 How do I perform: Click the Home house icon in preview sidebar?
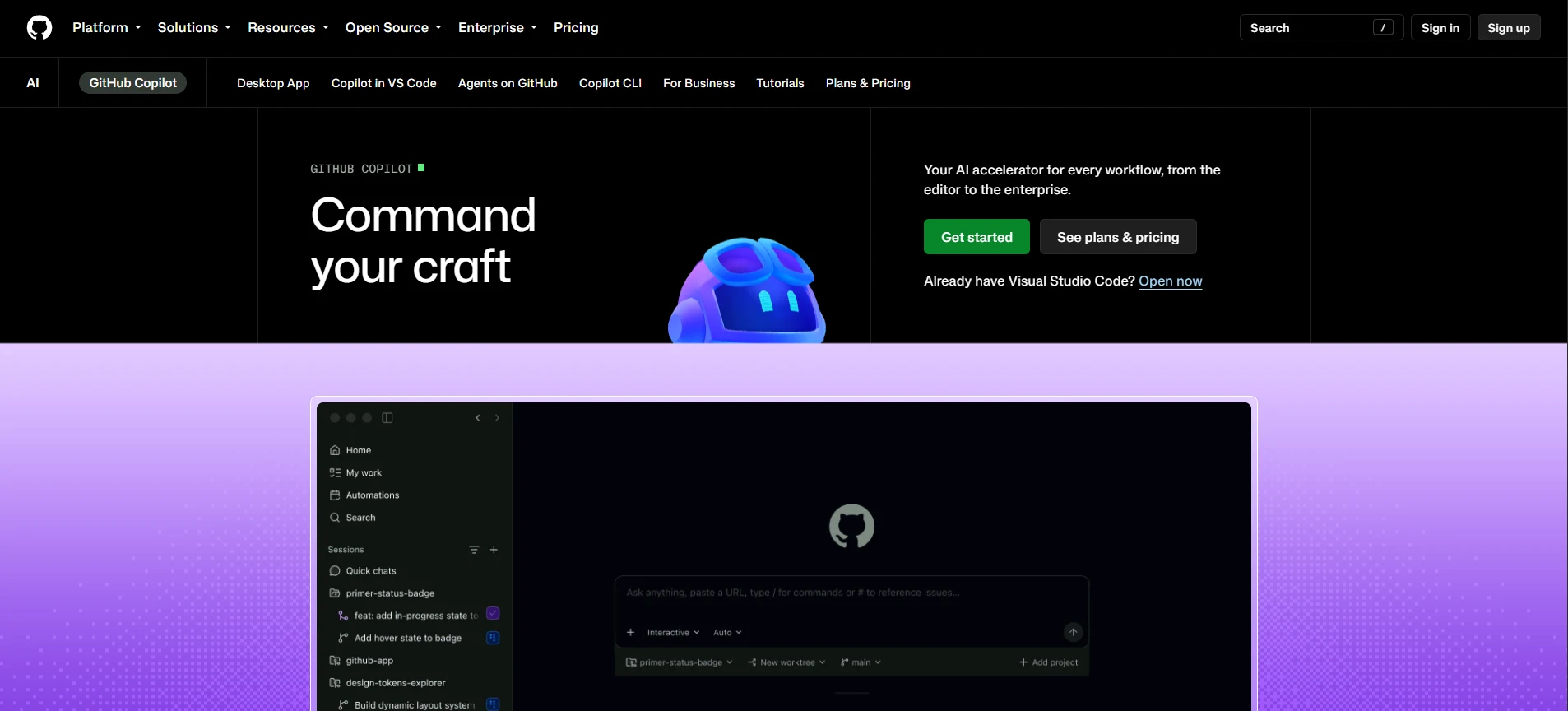coord(335,450)
